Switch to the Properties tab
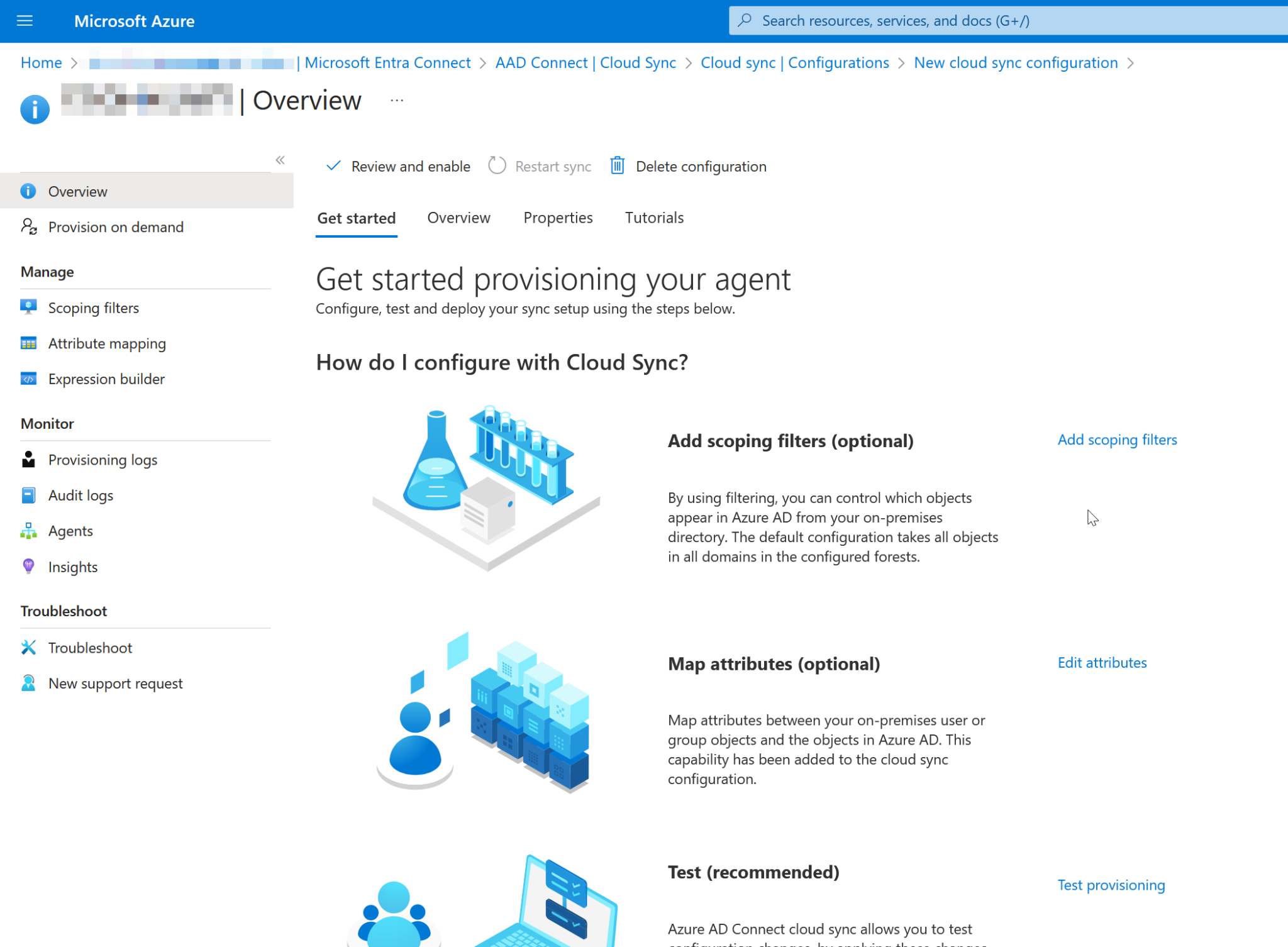The height and width of the screenshot is (947, 1288). point(557,218)
